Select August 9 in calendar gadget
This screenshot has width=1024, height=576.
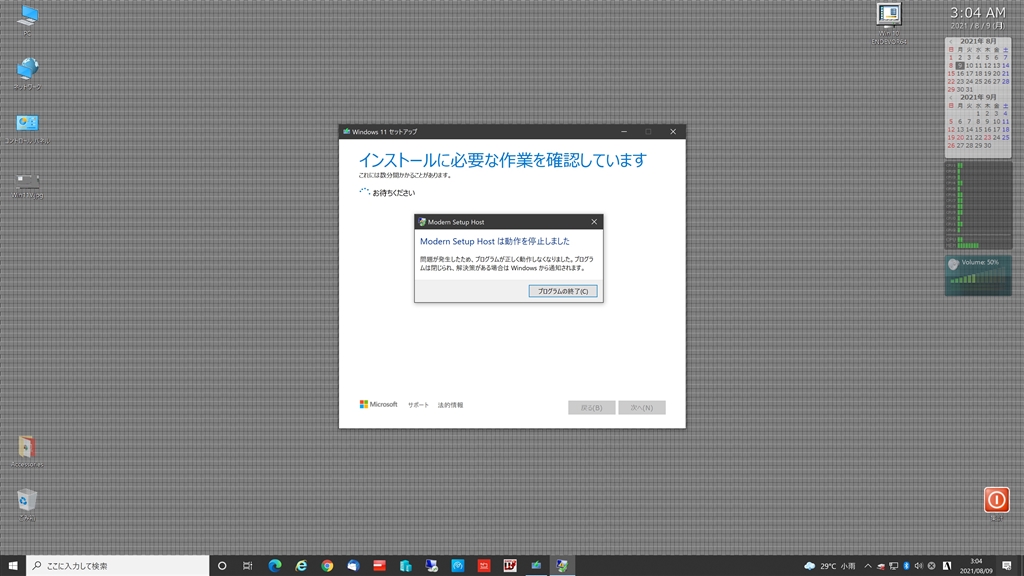(959, 65)
